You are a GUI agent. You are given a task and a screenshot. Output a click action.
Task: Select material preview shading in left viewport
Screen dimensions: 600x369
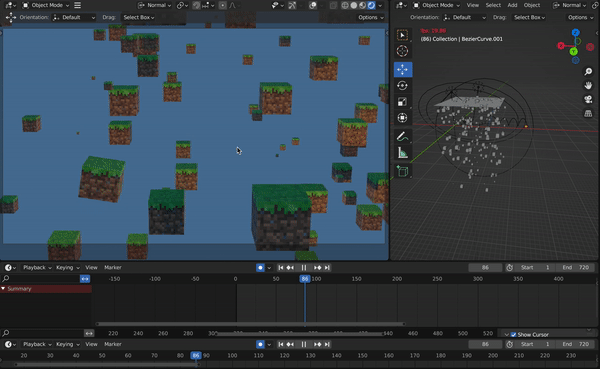[x=362, y=5]
